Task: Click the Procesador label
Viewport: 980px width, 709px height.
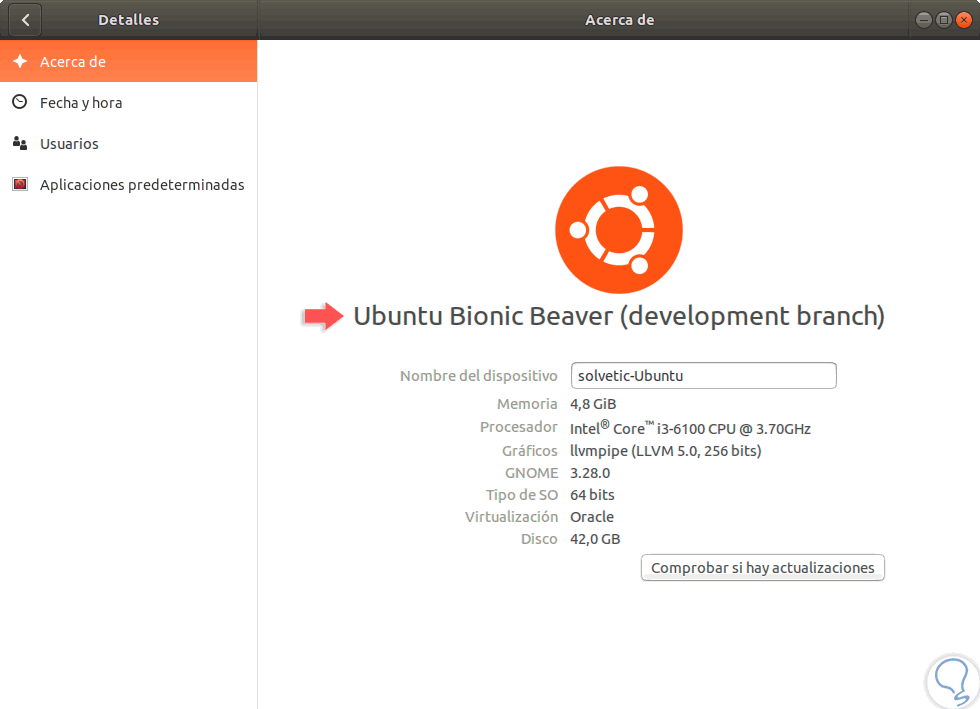Action: click(x=519, y=427)
